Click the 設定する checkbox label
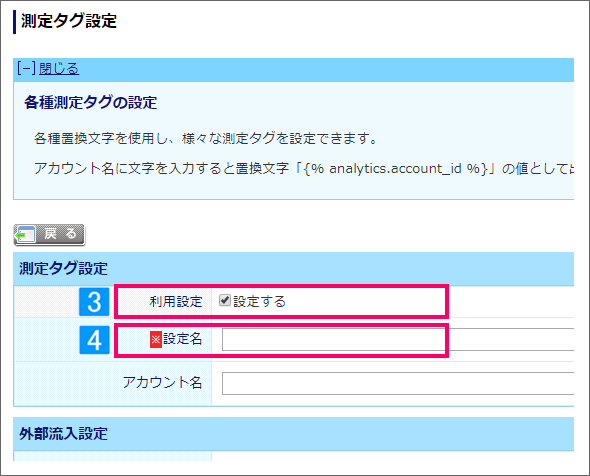This screenshot has height=476, width=590. (x=260, y=301)
